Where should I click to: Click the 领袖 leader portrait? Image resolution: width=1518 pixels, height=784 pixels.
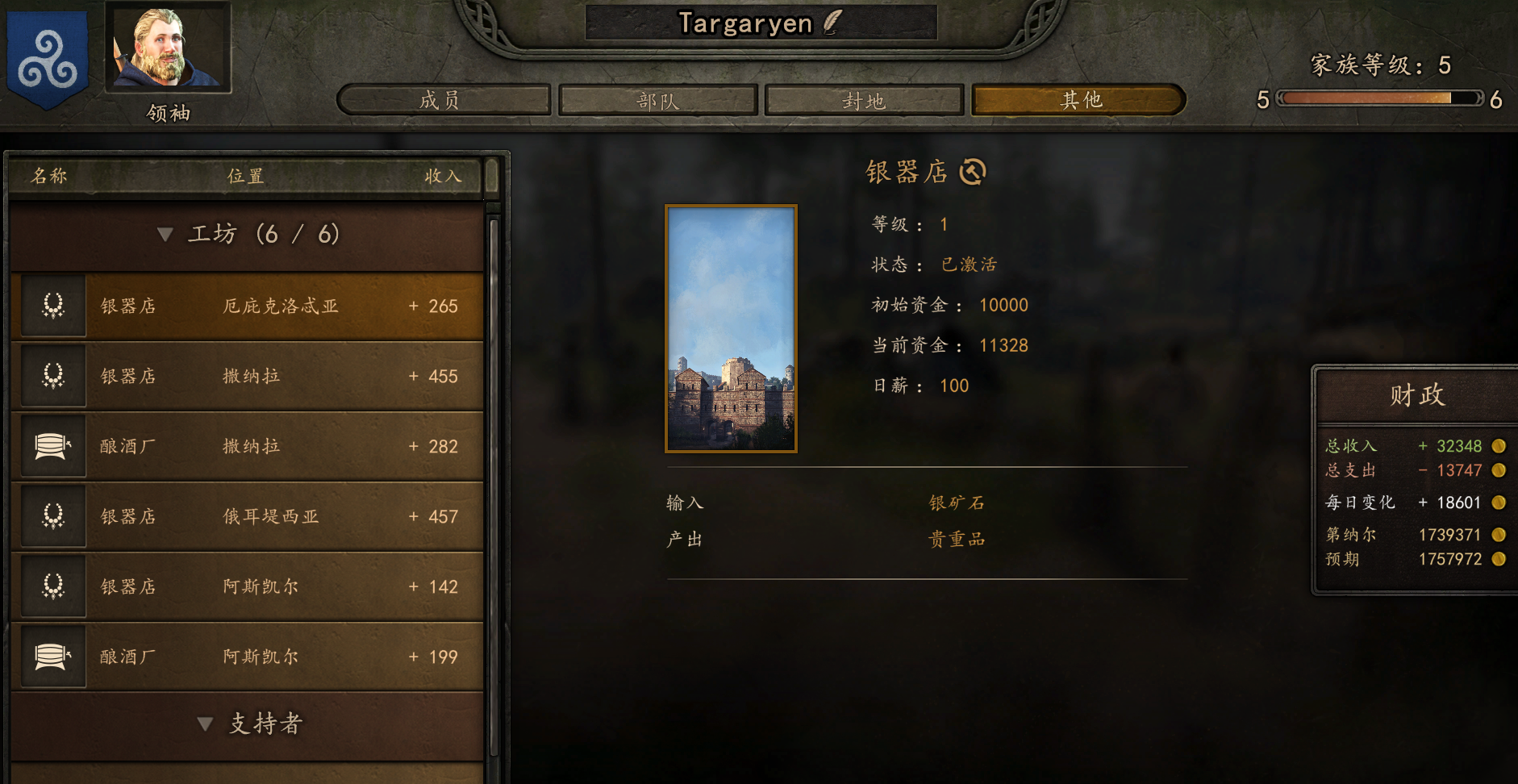[x=169, y=47]
